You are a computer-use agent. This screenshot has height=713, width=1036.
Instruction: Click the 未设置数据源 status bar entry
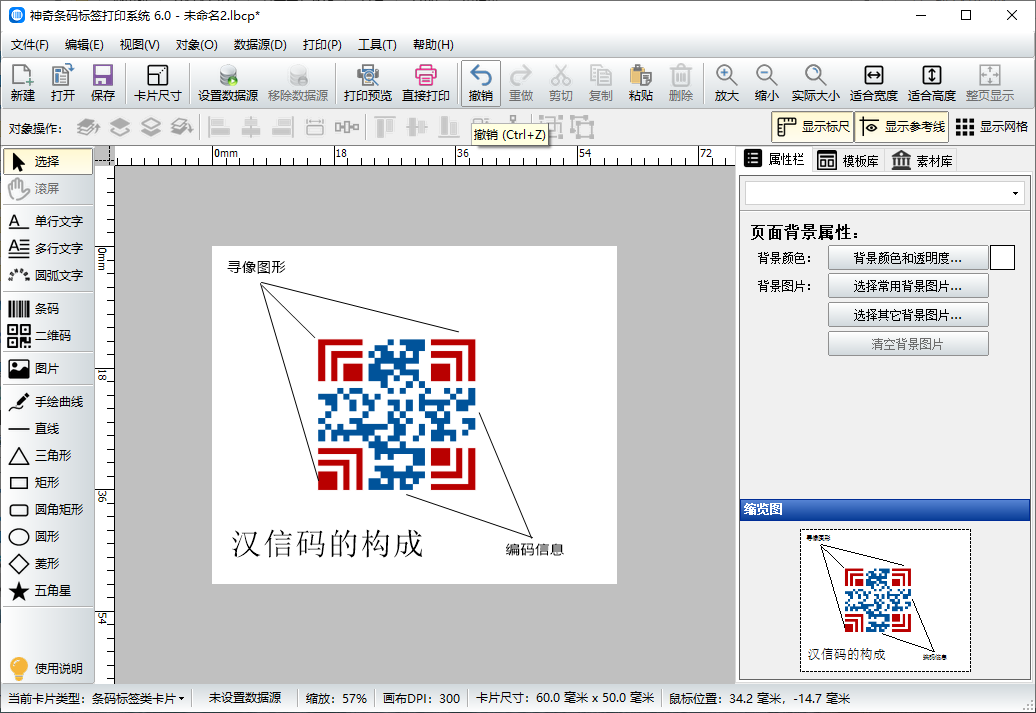(245, 698)
